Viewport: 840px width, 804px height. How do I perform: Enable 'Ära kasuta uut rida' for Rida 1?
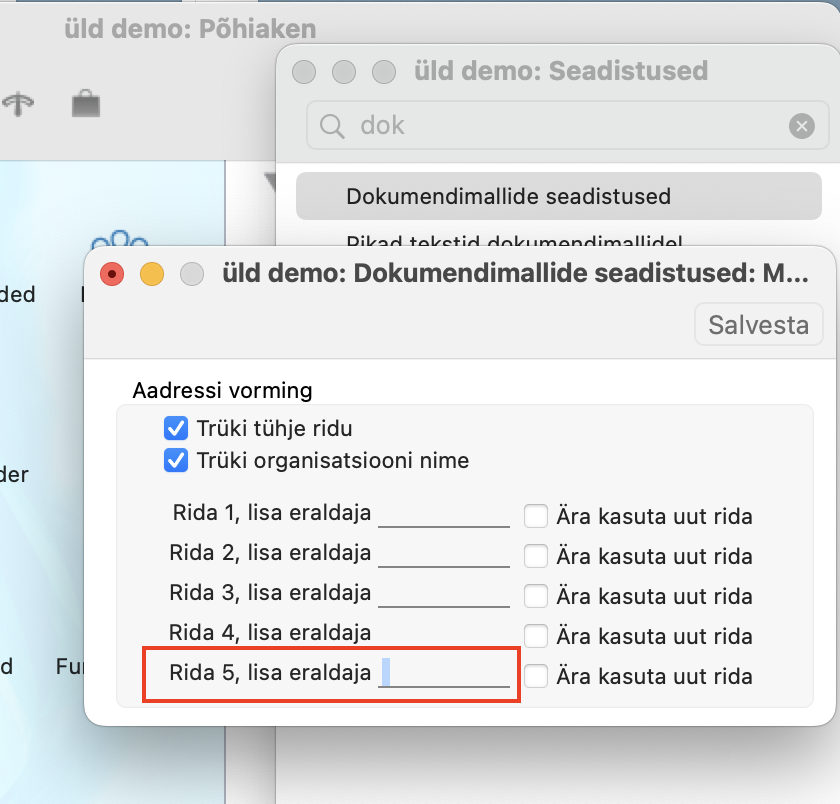click(536, 516)
